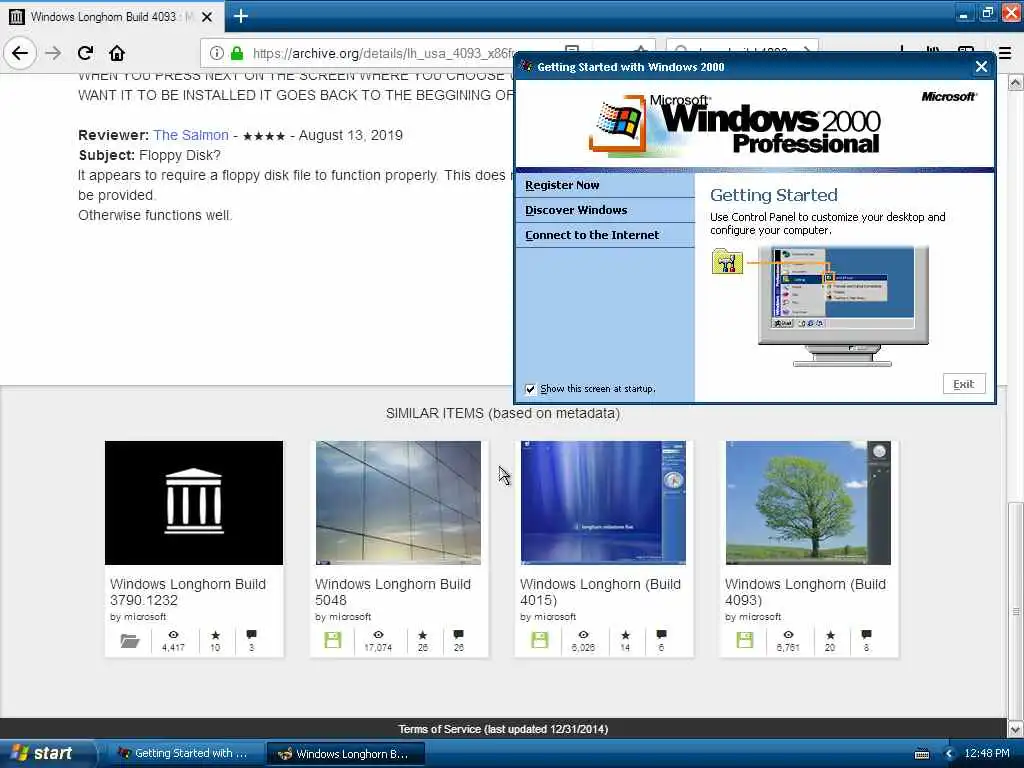Click the Exit button in Getting Started
Screen dimensions: 1024x768
point(964,384)
